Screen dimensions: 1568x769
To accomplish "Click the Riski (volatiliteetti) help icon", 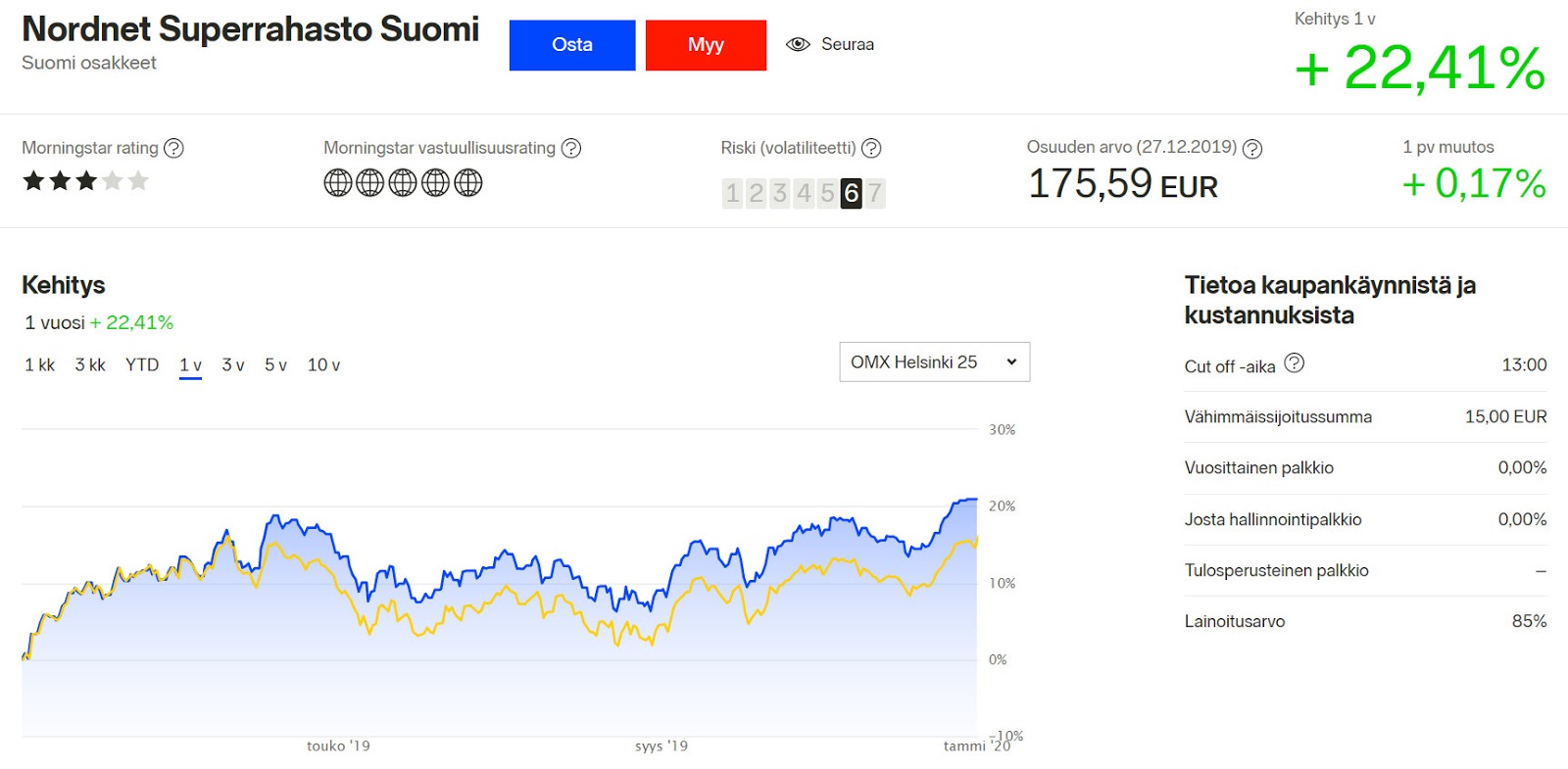I will pyautogui.click(x=871, y=148).
